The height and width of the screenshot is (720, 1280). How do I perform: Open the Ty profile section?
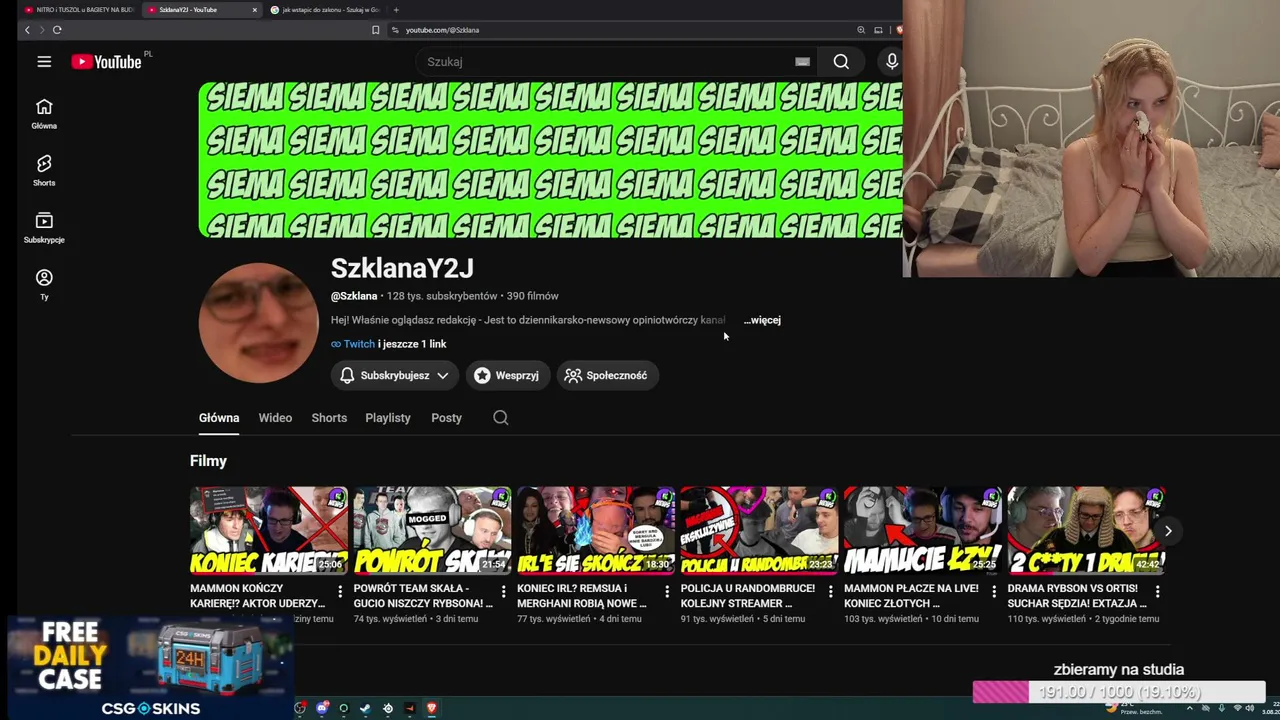click(44, 285)
